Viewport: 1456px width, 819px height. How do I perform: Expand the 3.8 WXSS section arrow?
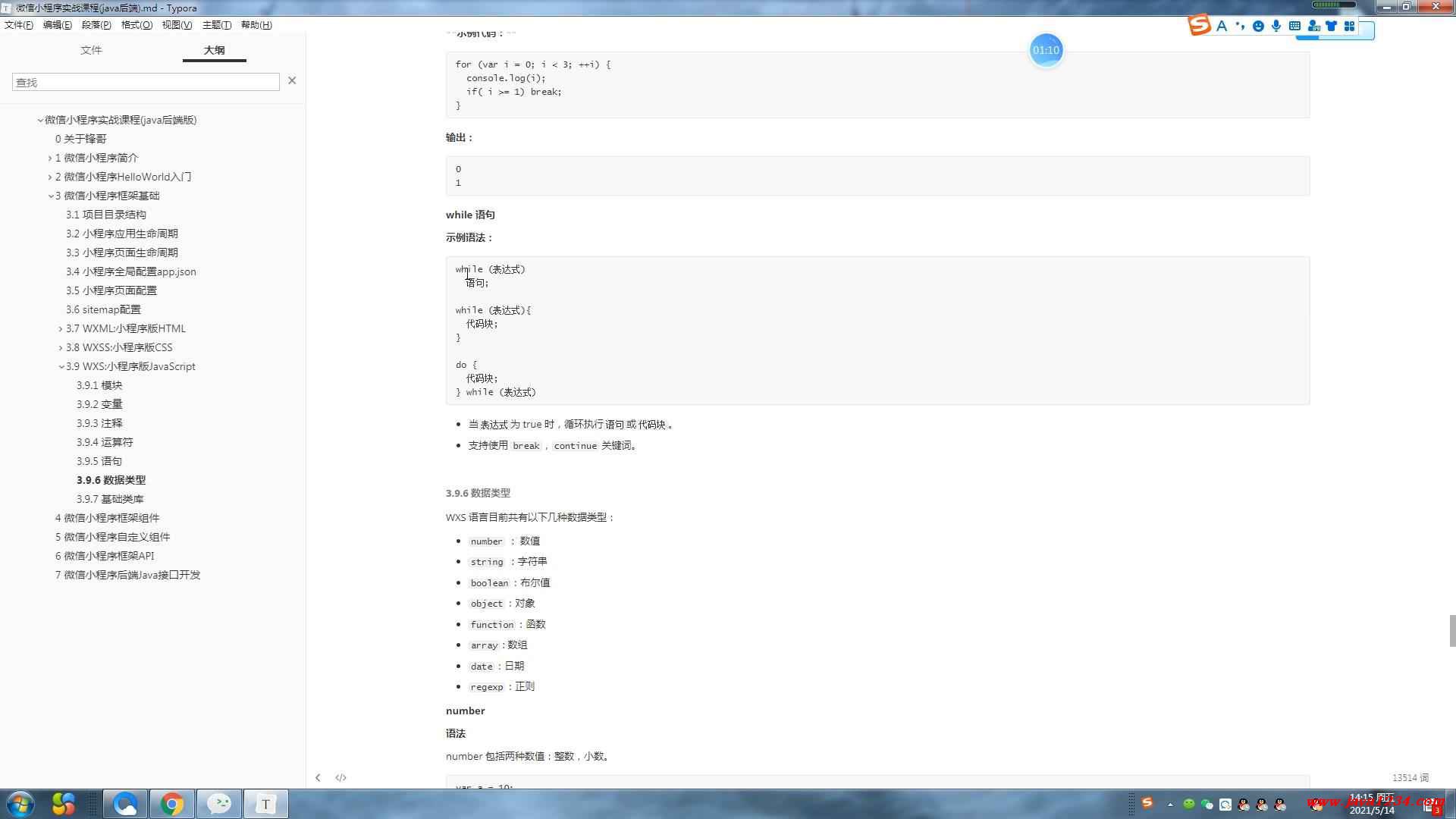61,347
